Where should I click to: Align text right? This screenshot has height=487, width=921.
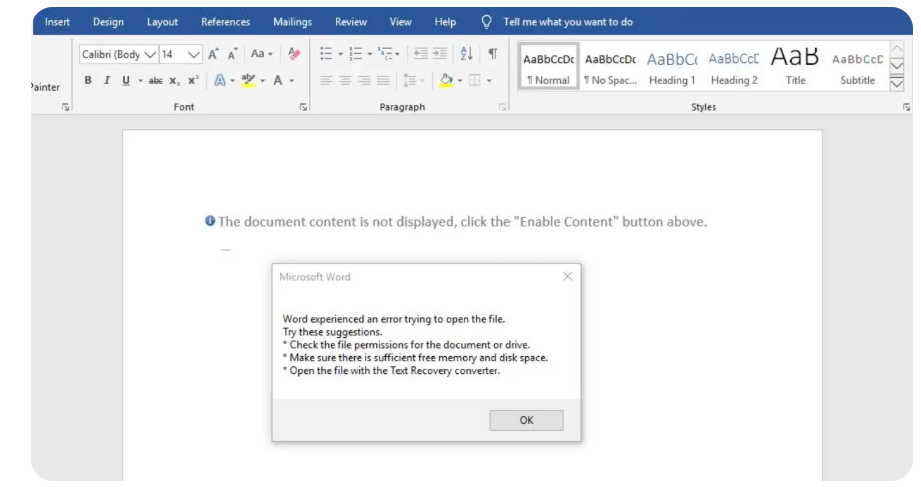[364, 80]
